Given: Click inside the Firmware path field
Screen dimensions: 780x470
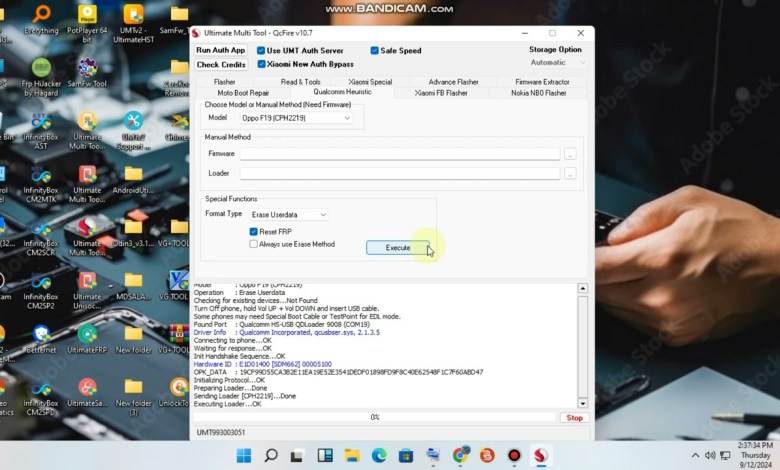Looking at the screenshot, I should pos(400,154).
